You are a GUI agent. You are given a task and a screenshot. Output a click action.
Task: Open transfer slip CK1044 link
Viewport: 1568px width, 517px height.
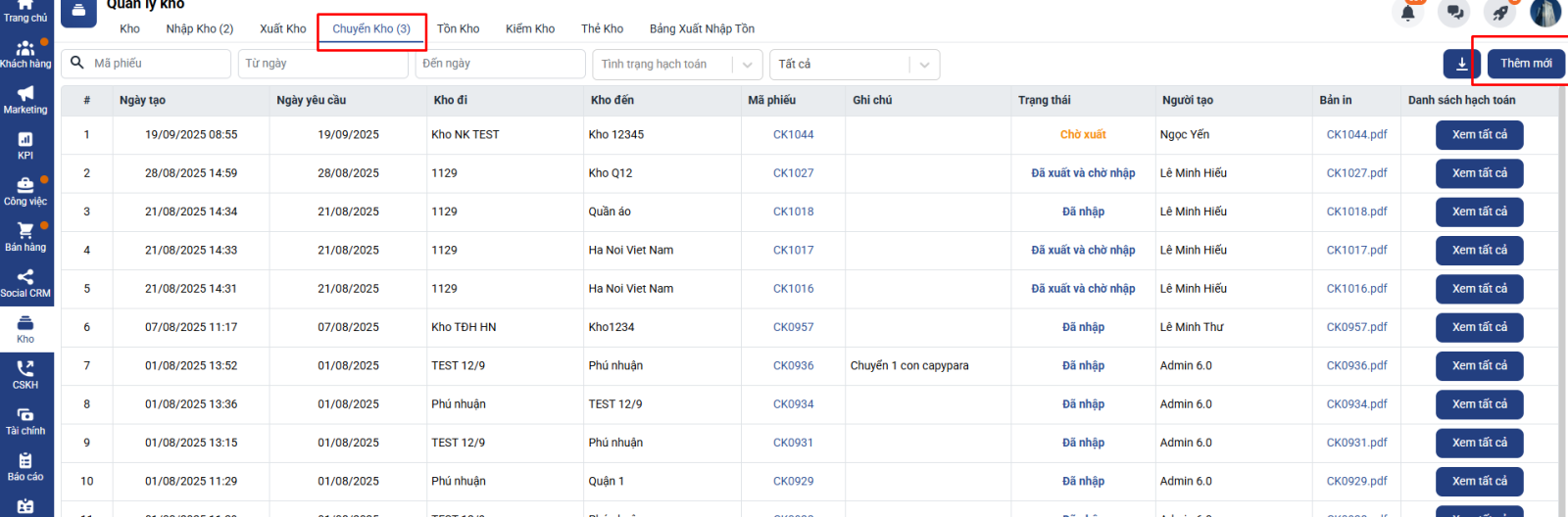click(793, 135)
